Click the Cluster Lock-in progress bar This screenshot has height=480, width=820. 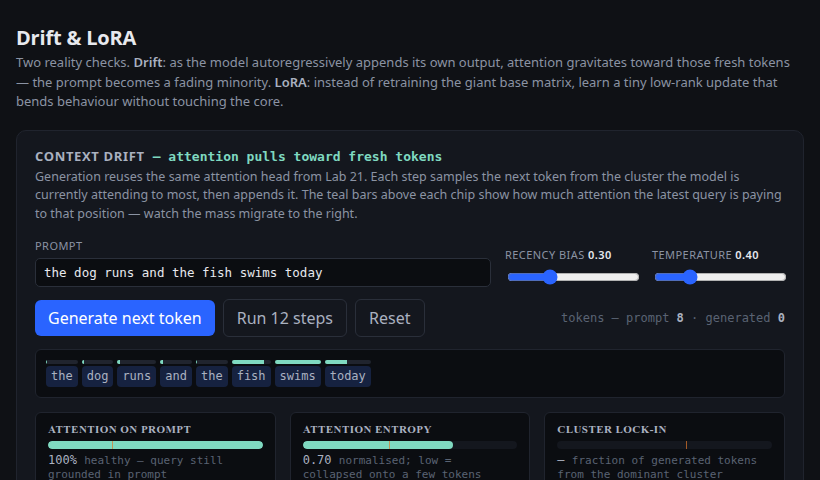(x=664, y=445)
